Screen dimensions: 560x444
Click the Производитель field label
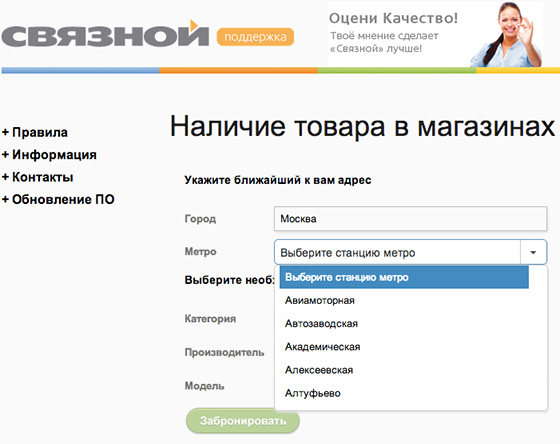point(224,353)
